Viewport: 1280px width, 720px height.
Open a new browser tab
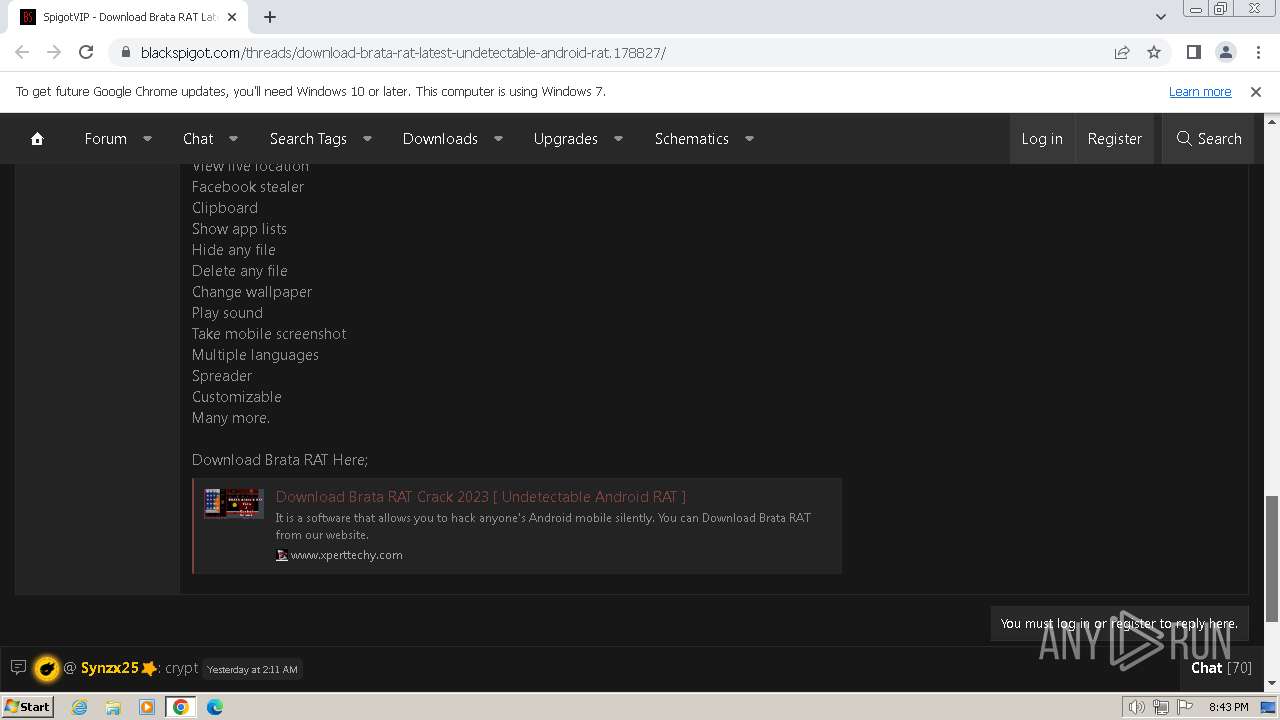[270, 17]
